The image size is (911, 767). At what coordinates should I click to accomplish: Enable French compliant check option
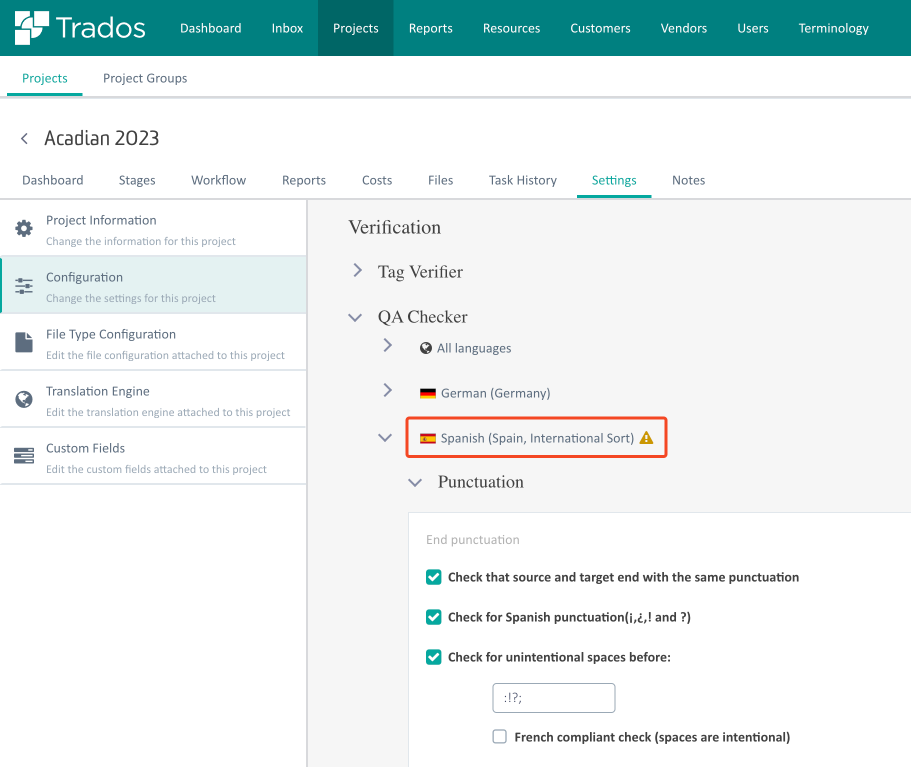click(x=500, y=737)
